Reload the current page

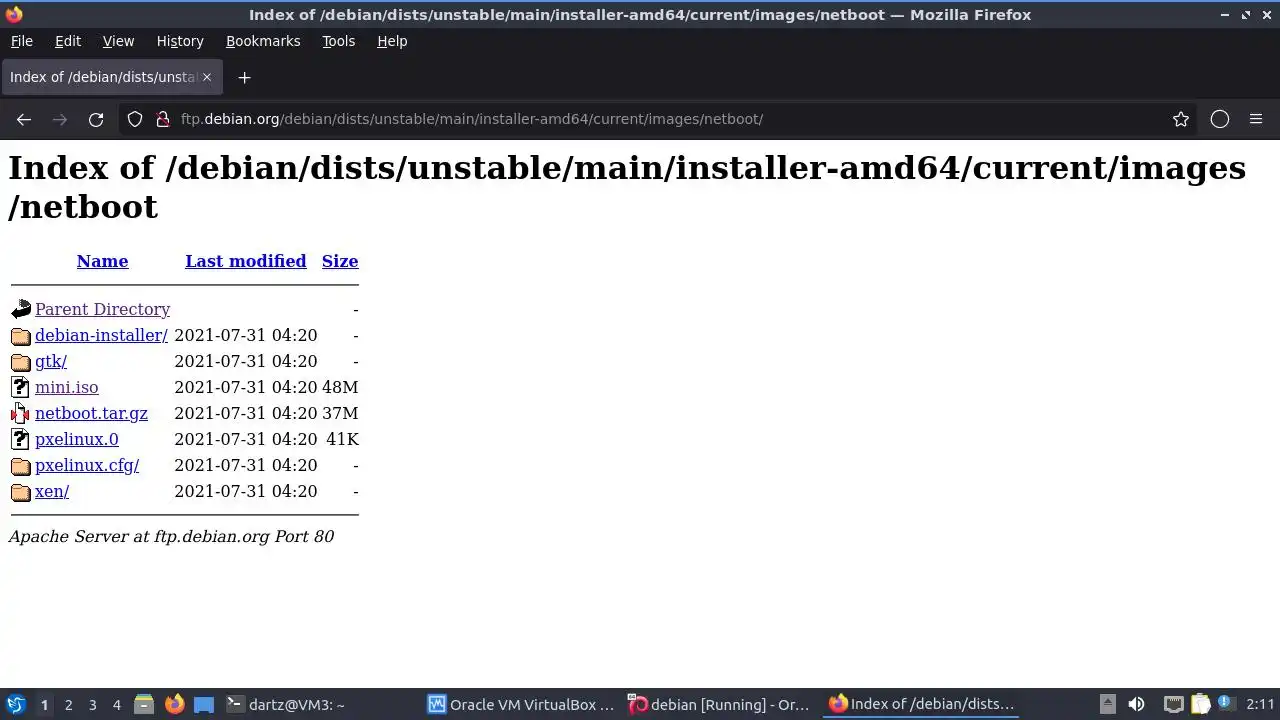(96, 119)
